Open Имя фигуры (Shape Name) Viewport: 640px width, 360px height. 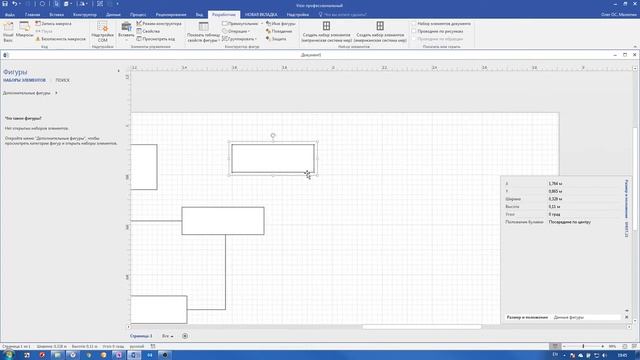pyautogui.click(x=280, y=24)
